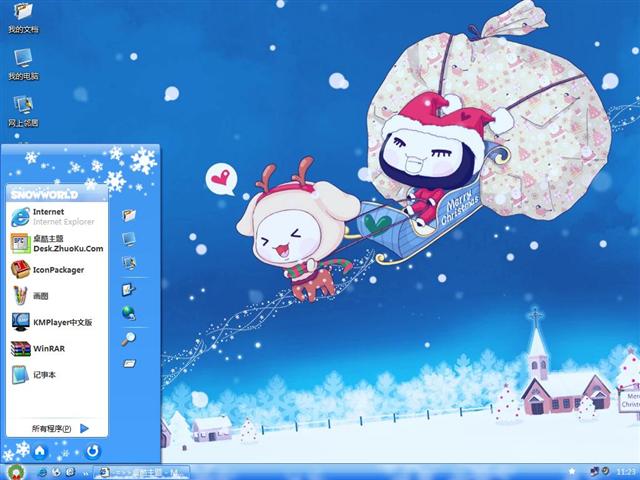Open the magnifier search icon in the start menu

click(129, 339)
